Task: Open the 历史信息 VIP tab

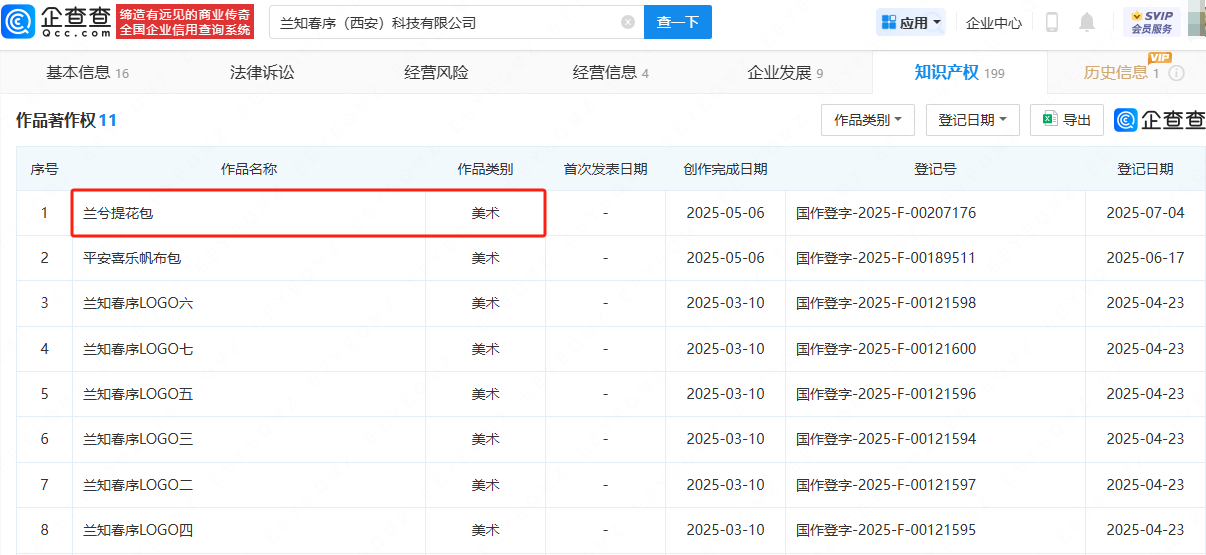Action: 1121,72
